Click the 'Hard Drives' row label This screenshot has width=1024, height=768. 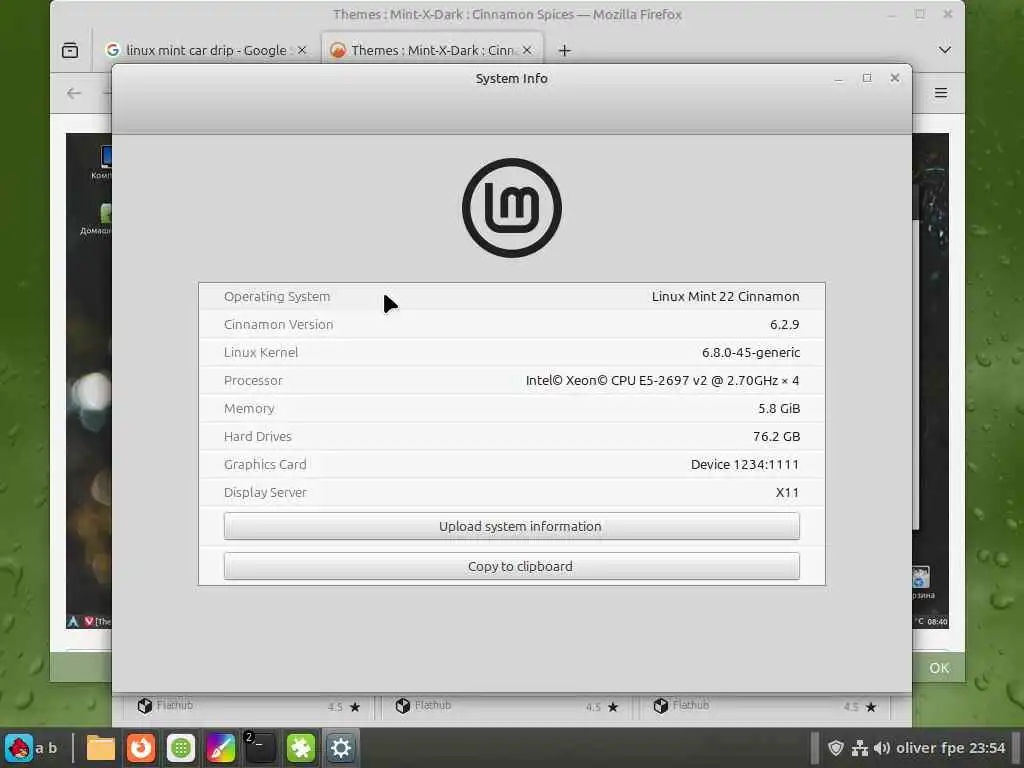pos(257,436)
